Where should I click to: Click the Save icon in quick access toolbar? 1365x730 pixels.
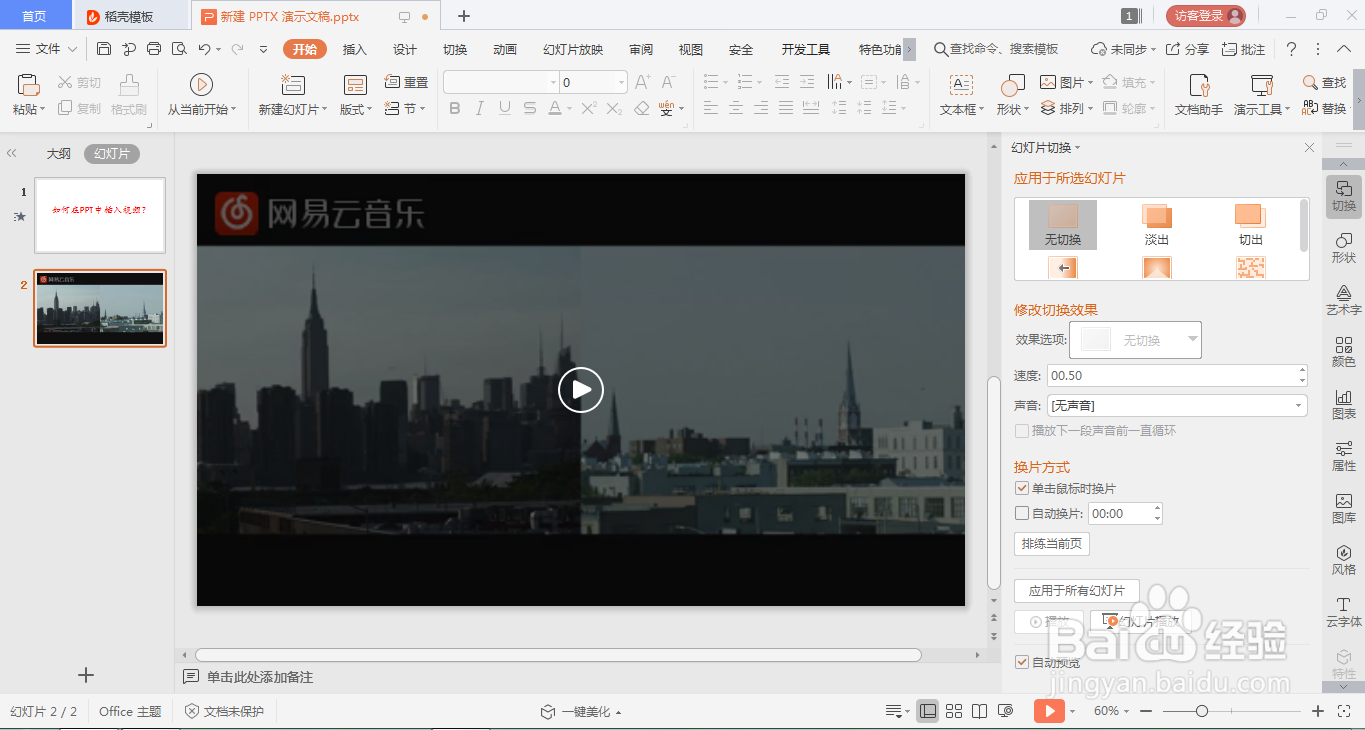point(104,49)
